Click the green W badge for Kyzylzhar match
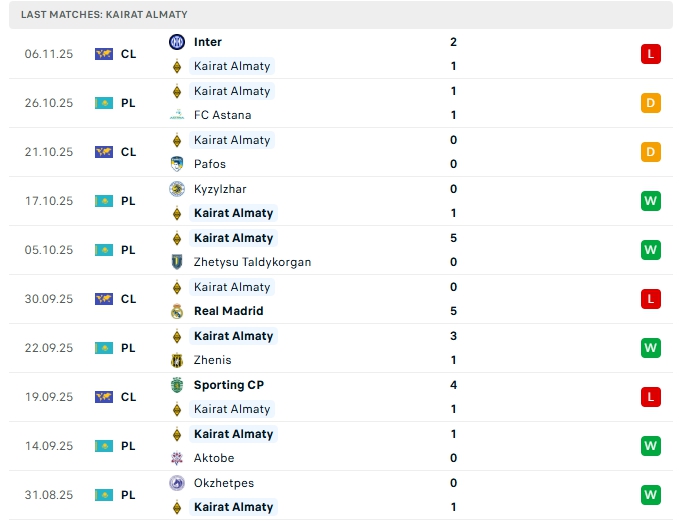682x521 pixels. pos(651,201)
